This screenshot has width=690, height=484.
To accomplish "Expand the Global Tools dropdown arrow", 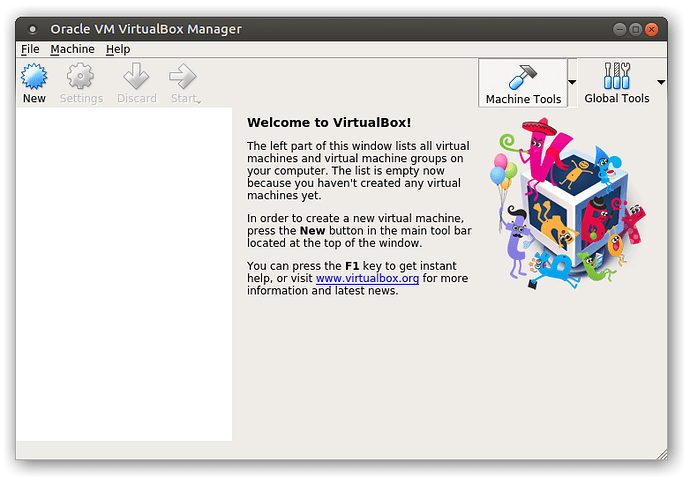I will pyautogui.click(x=661, y=82).
